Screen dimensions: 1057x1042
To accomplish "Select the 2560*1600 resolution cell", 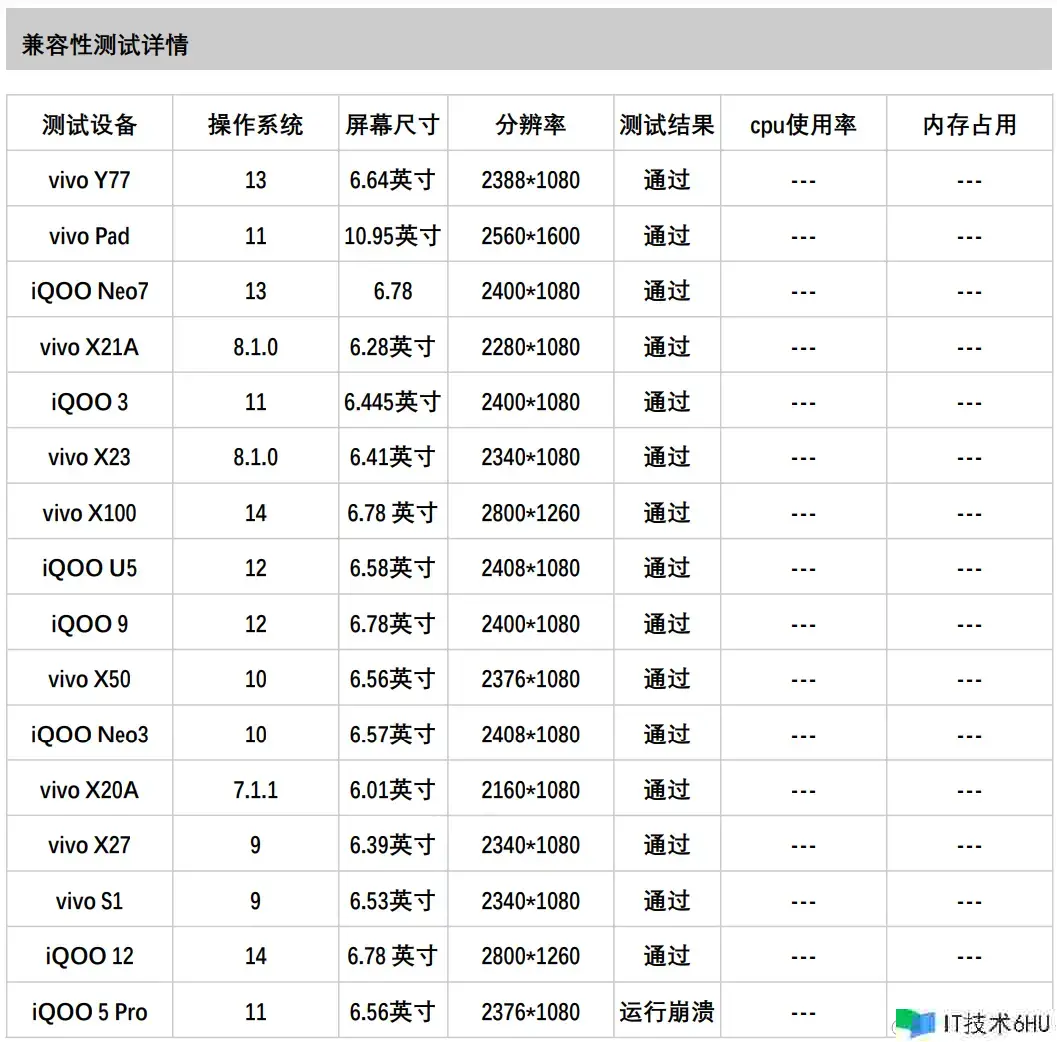I will point(530,237).
